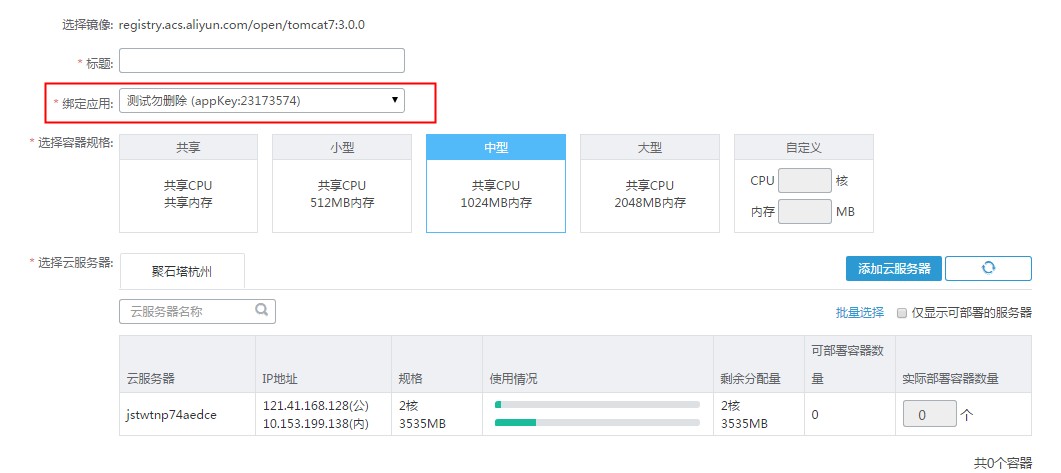Select the 小型 512MB container spec

click(x=342, y=184)
